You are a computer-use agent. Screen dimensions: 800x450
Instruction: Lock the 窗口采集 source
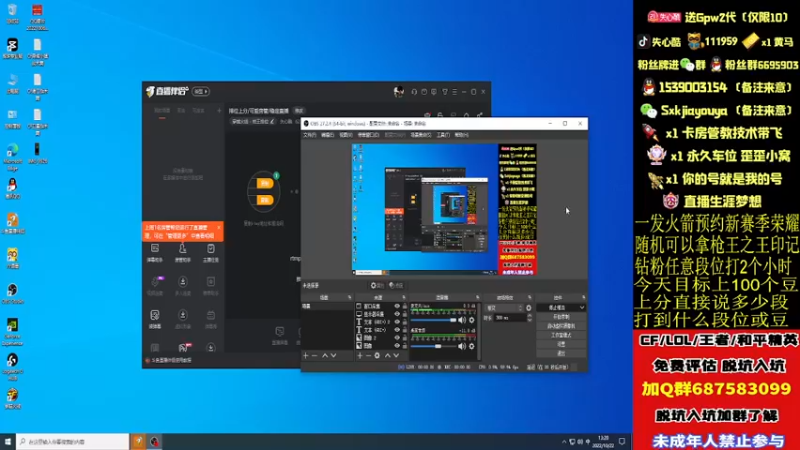click(x=405, y=306)
